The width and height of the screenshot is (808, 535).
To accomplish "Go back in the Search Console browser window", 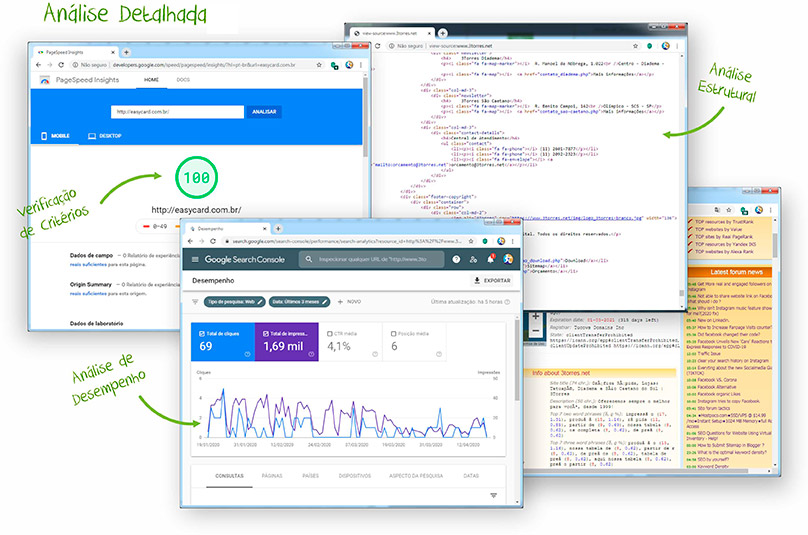I will (190, 241).
